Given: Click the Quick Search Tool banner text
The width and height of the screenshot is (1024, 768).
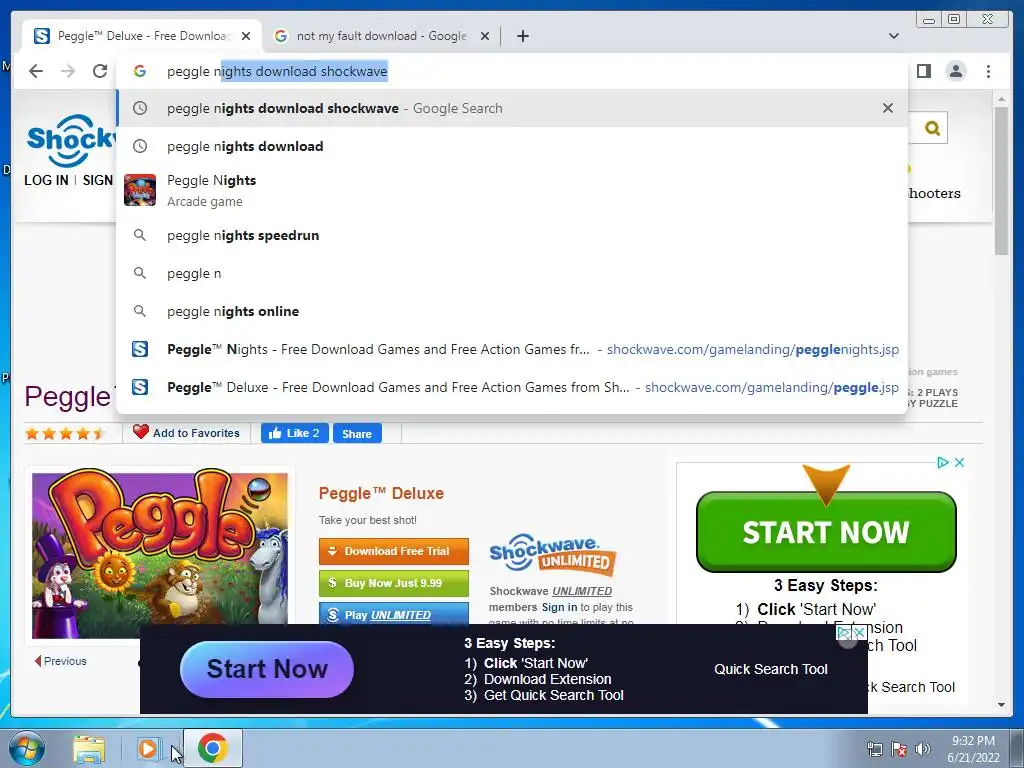Looking at the screenshot, I should tap(771, 669).
